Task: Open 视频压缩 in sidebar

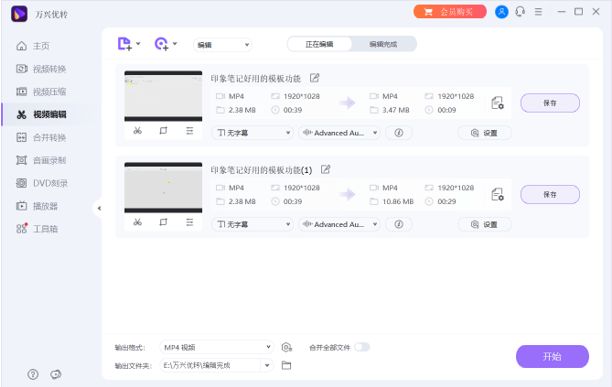Action: tap(41, 92)
